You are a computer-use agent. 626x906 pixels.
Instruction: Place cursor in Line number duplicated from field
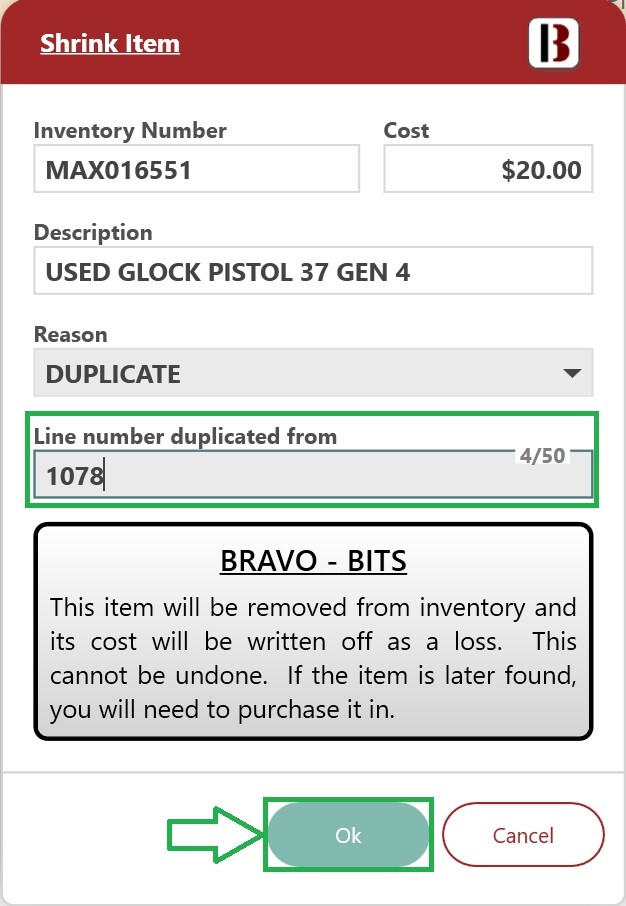313,475
